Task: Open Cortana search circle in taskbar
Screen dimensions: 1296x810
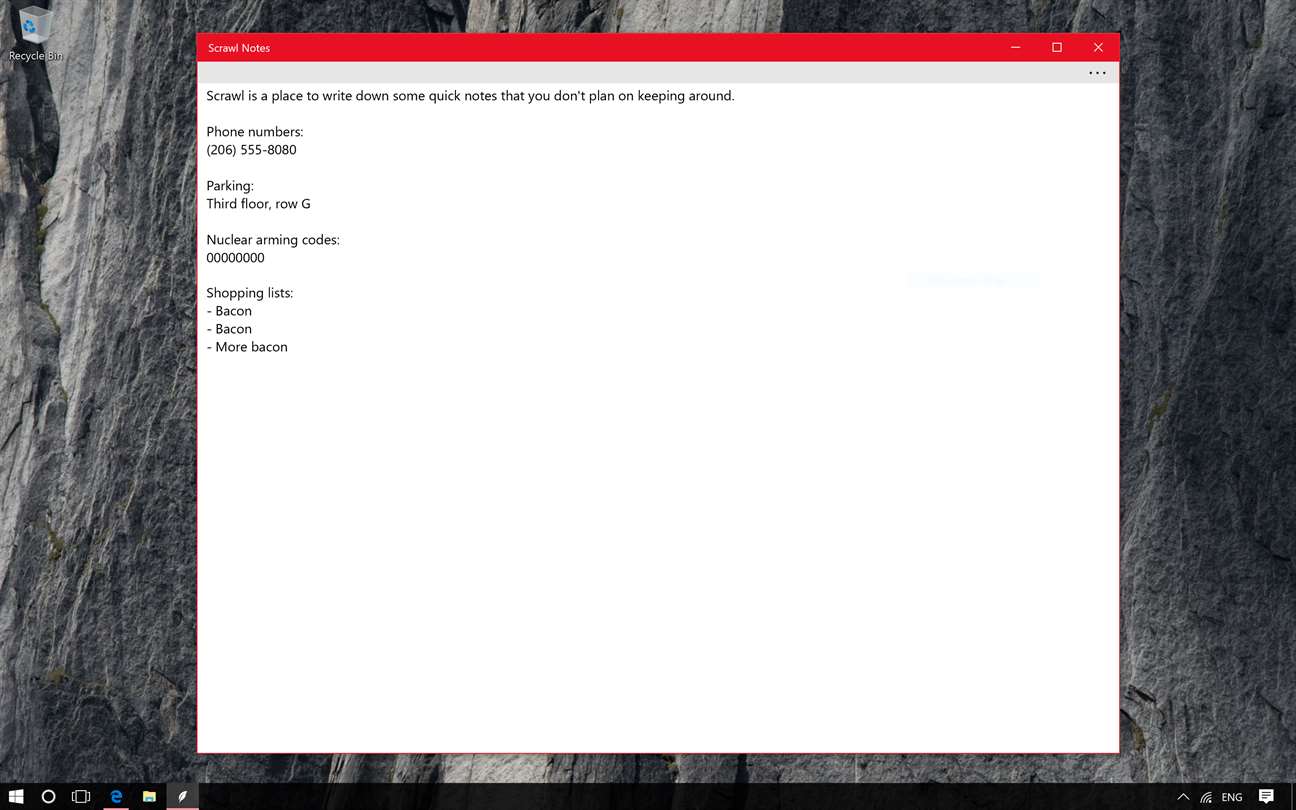Action: pyautogui.click(x=48, y=797)
